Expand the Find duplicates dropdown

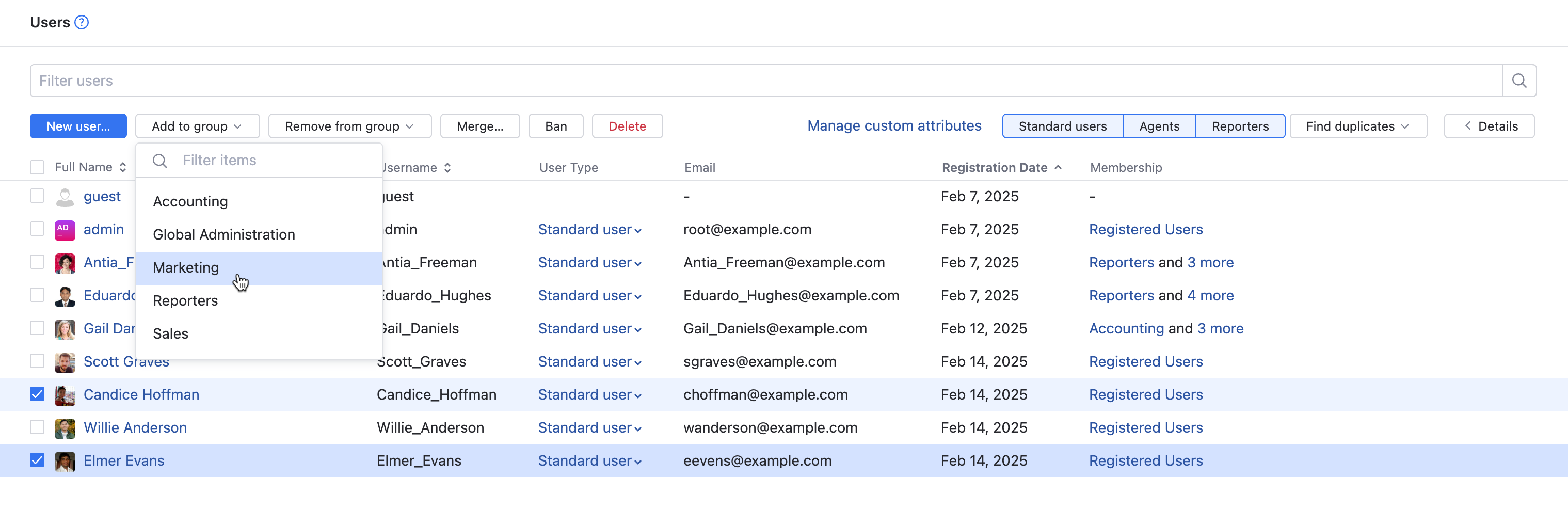(1357, 126)
